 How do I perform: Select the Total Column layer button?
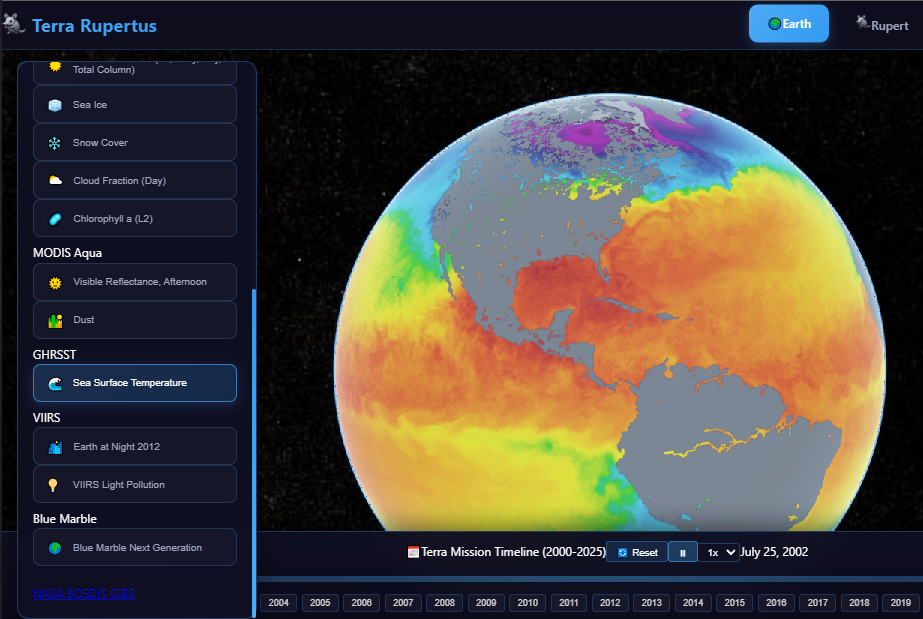[135, 72]
